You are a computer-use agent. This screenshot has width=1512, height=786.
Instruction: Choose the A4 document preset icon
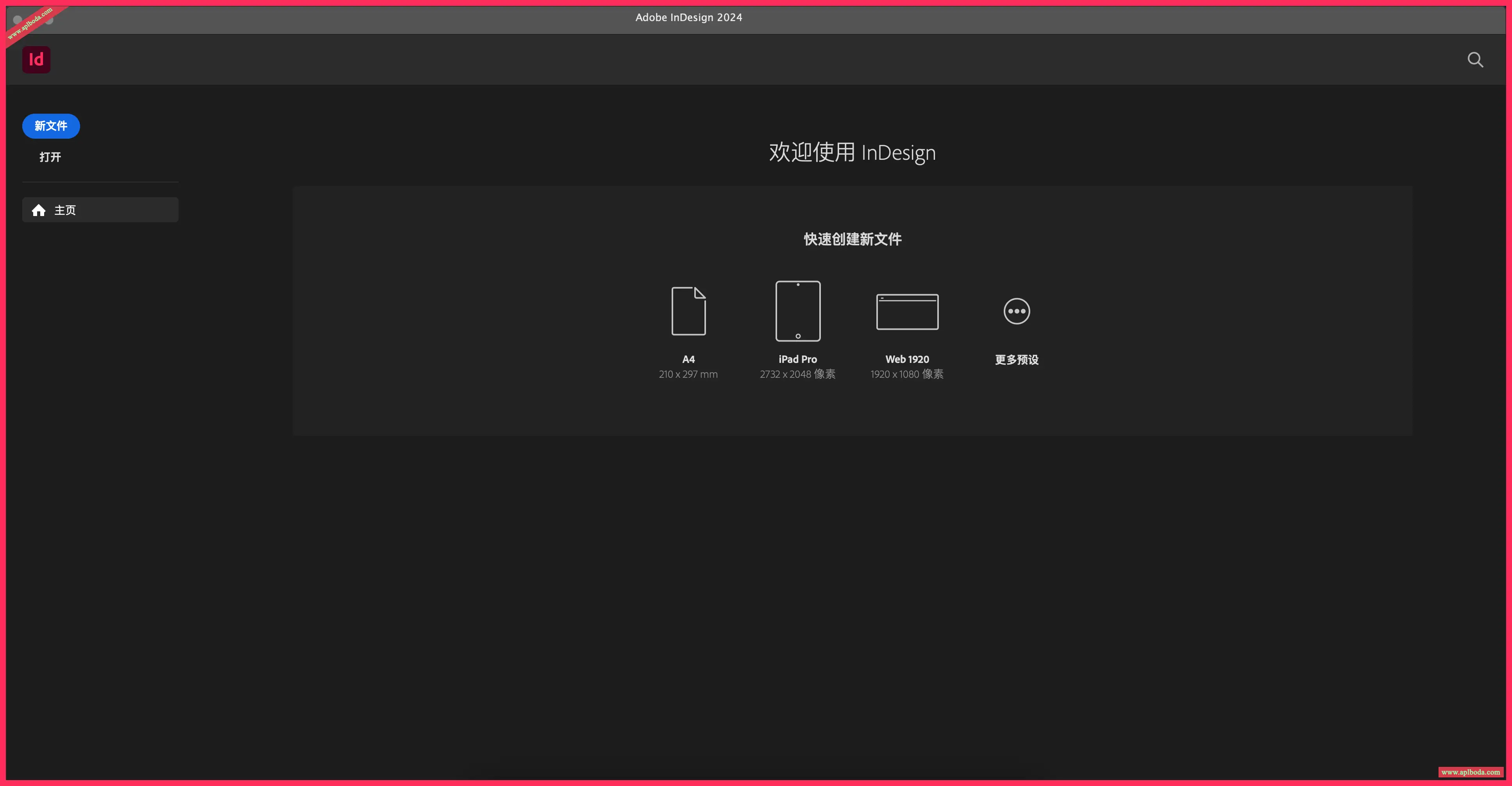pyautogui.click(x=688, y=311)
